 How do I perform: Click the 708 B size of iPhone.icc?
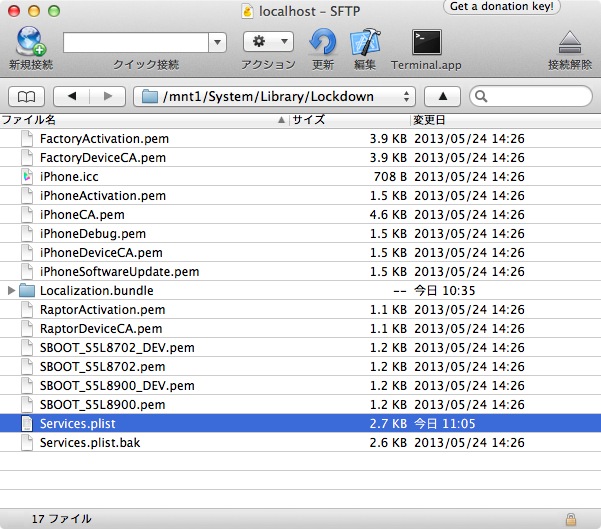click(x=390, y=177)
